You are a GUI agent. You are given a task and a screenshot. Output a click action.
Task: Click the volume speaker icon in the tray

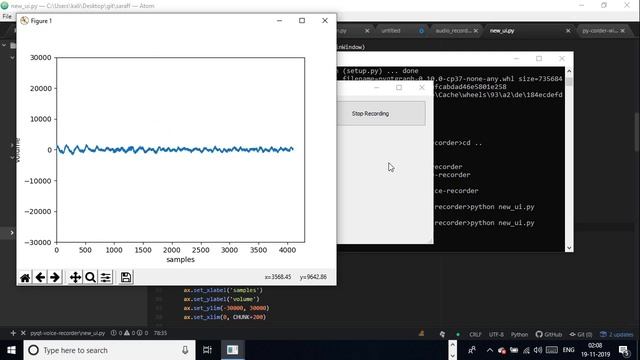[x=538, y=350]
